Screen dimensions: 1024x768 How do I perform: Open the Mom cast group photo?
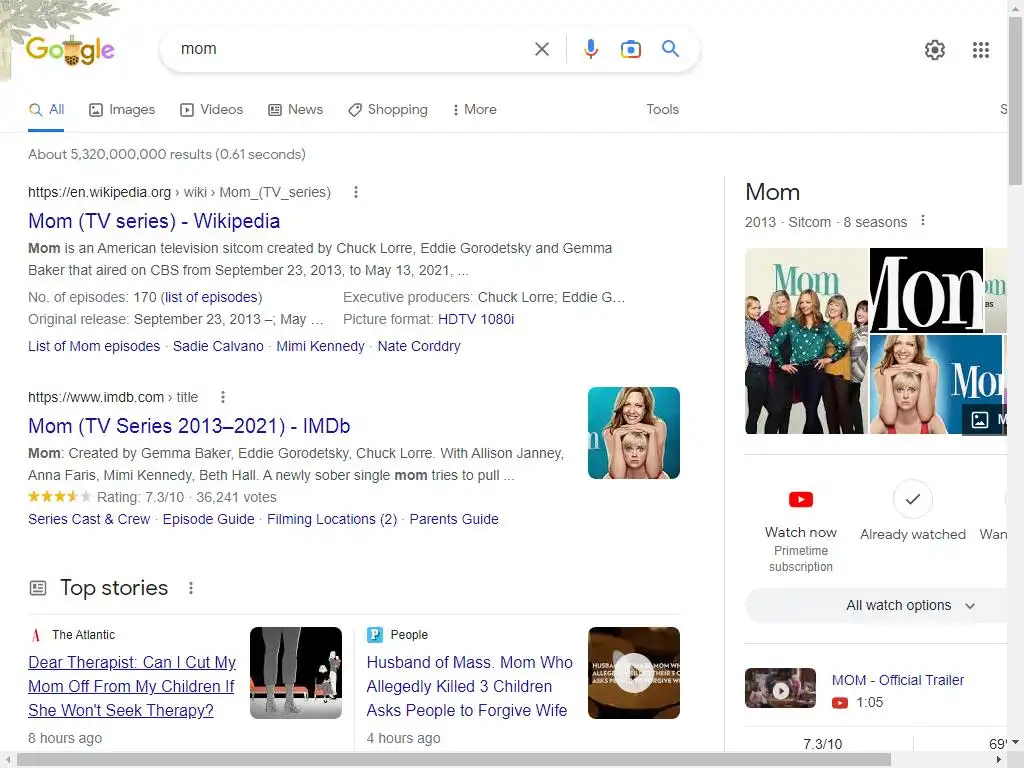807,341
